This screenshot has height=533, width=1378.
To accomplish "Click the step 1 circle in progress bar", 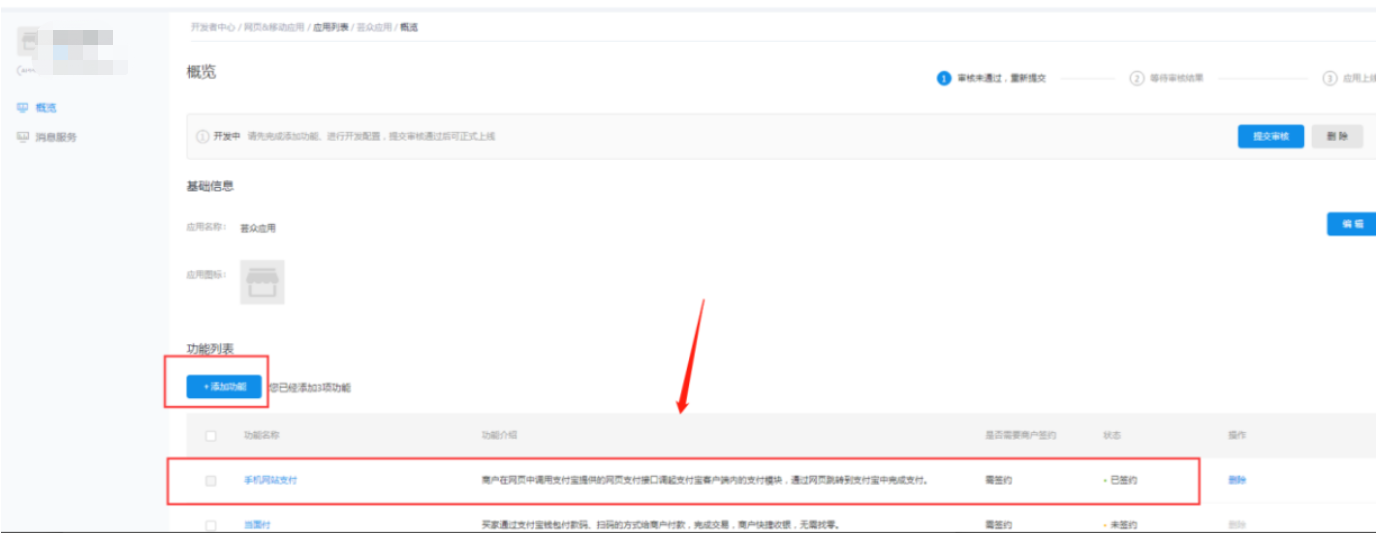I will (x=943, y=79).
